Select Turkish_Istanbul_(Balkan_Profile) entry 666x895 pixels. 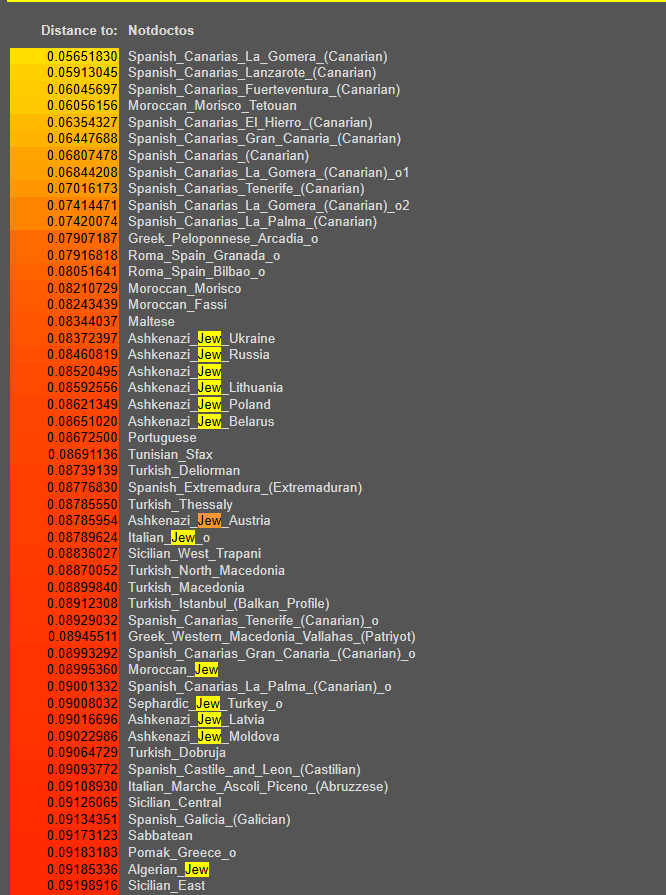(x=228, y=603)
